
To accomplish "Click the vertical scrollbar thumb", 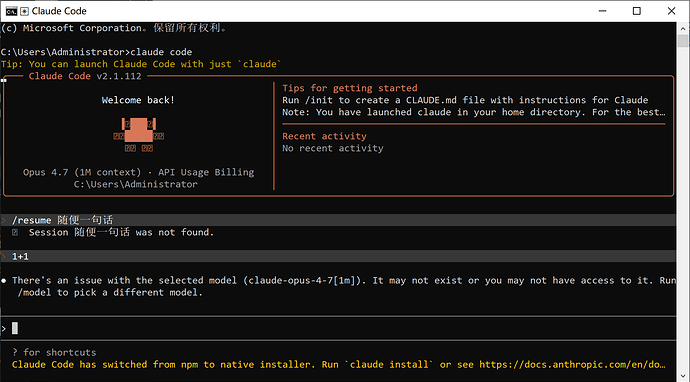I will (x=683, y=40).
